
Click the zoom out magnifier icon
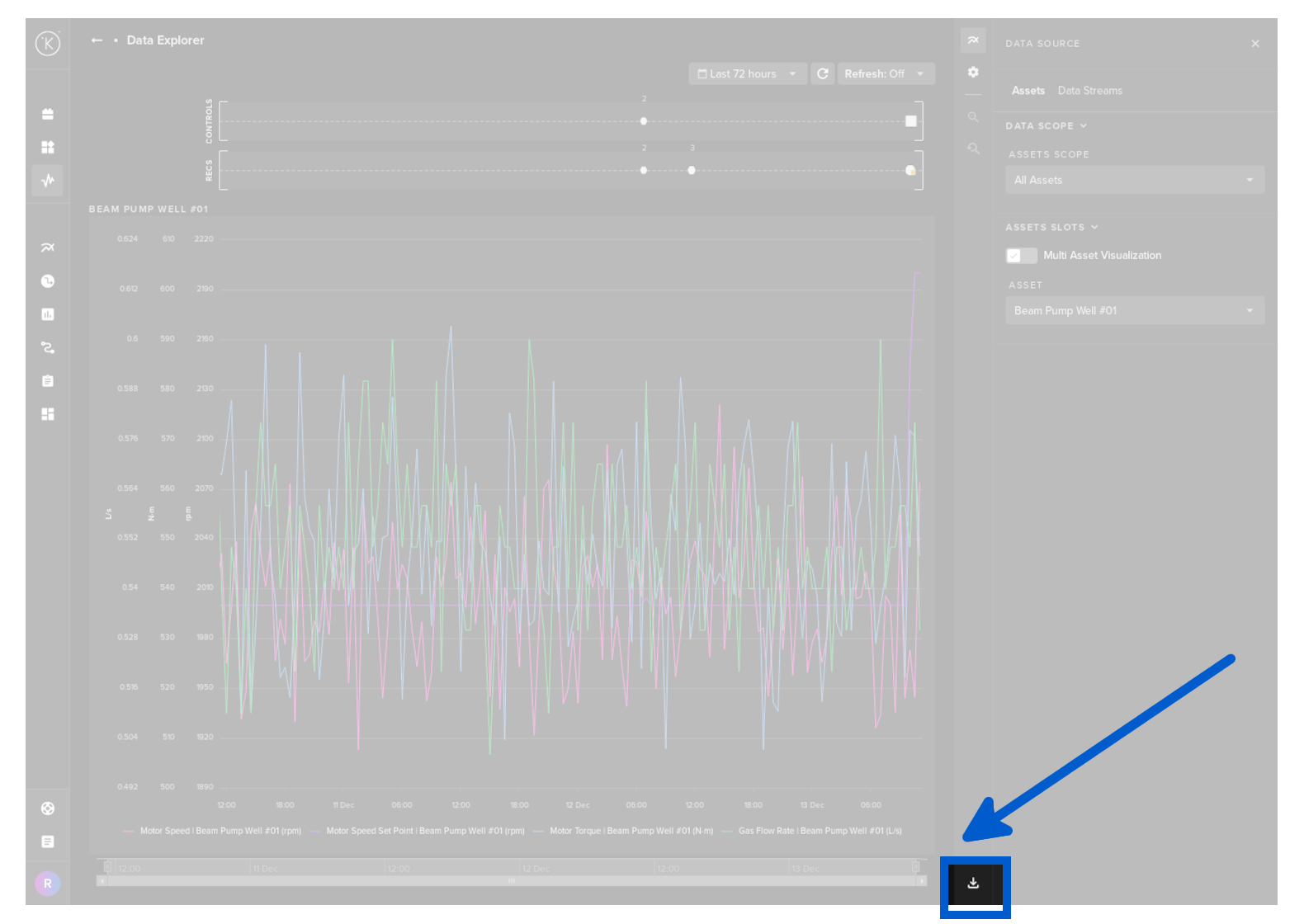(973, 148)
